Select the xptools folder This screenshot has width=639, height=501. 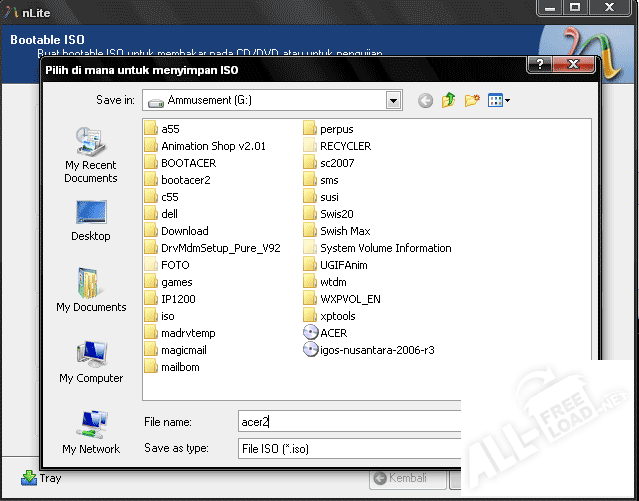point(337,316)
